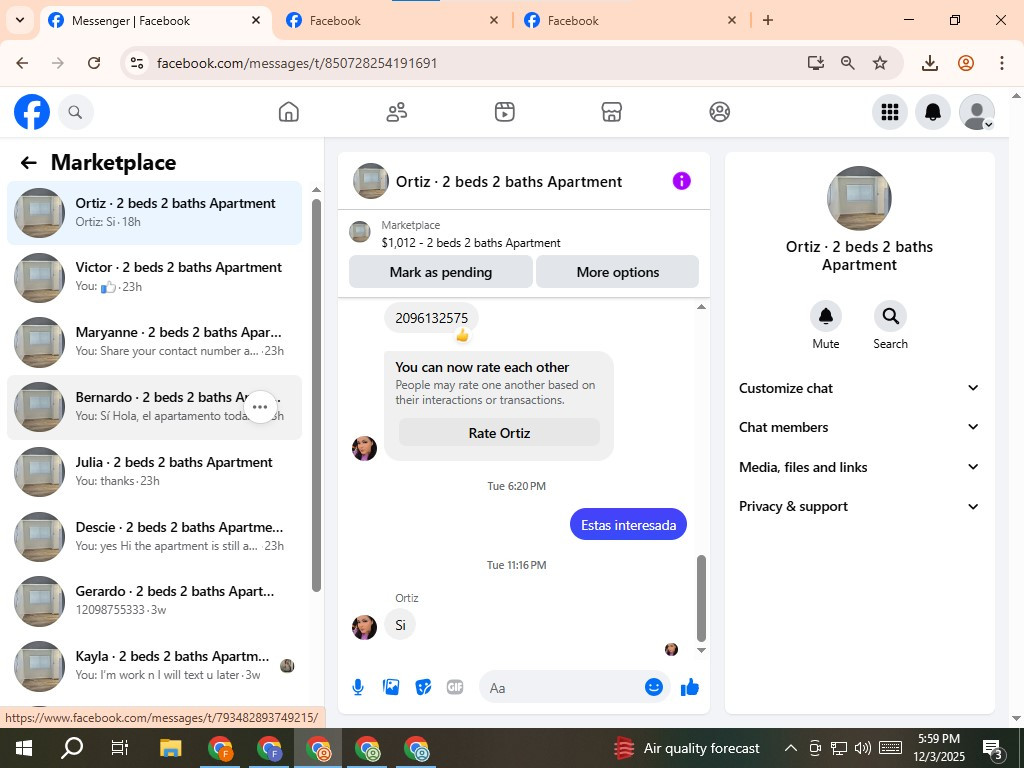The image size is (1024, 768).
Task: Open the Victor conversation
Action: (154, 278)
